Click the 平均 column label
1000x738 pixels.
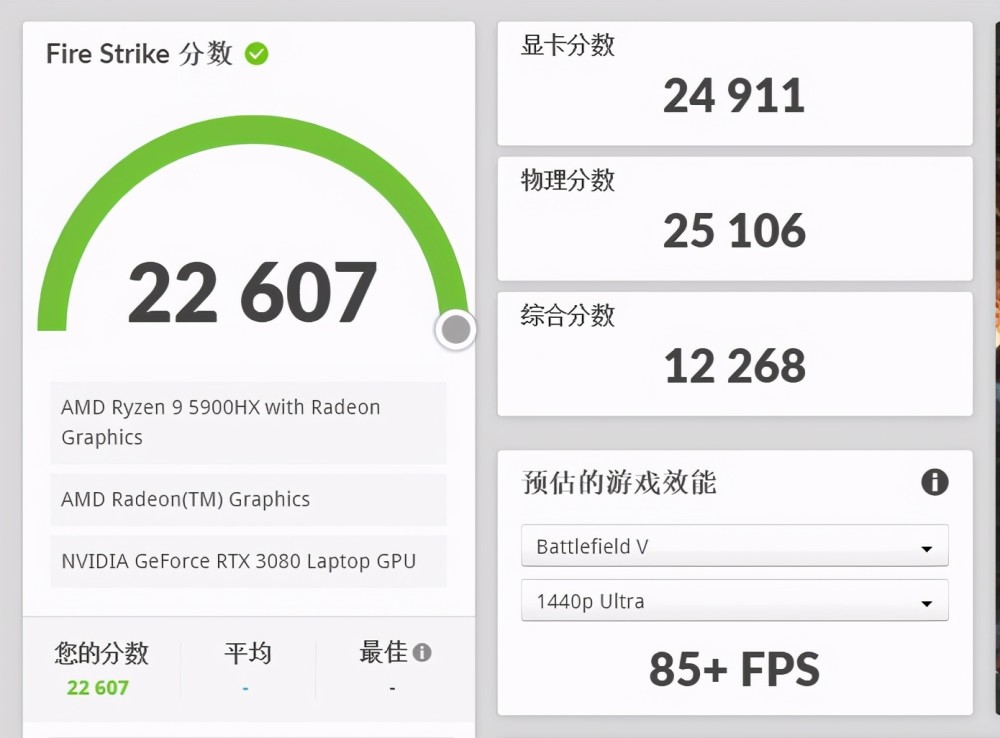[248, 653]
